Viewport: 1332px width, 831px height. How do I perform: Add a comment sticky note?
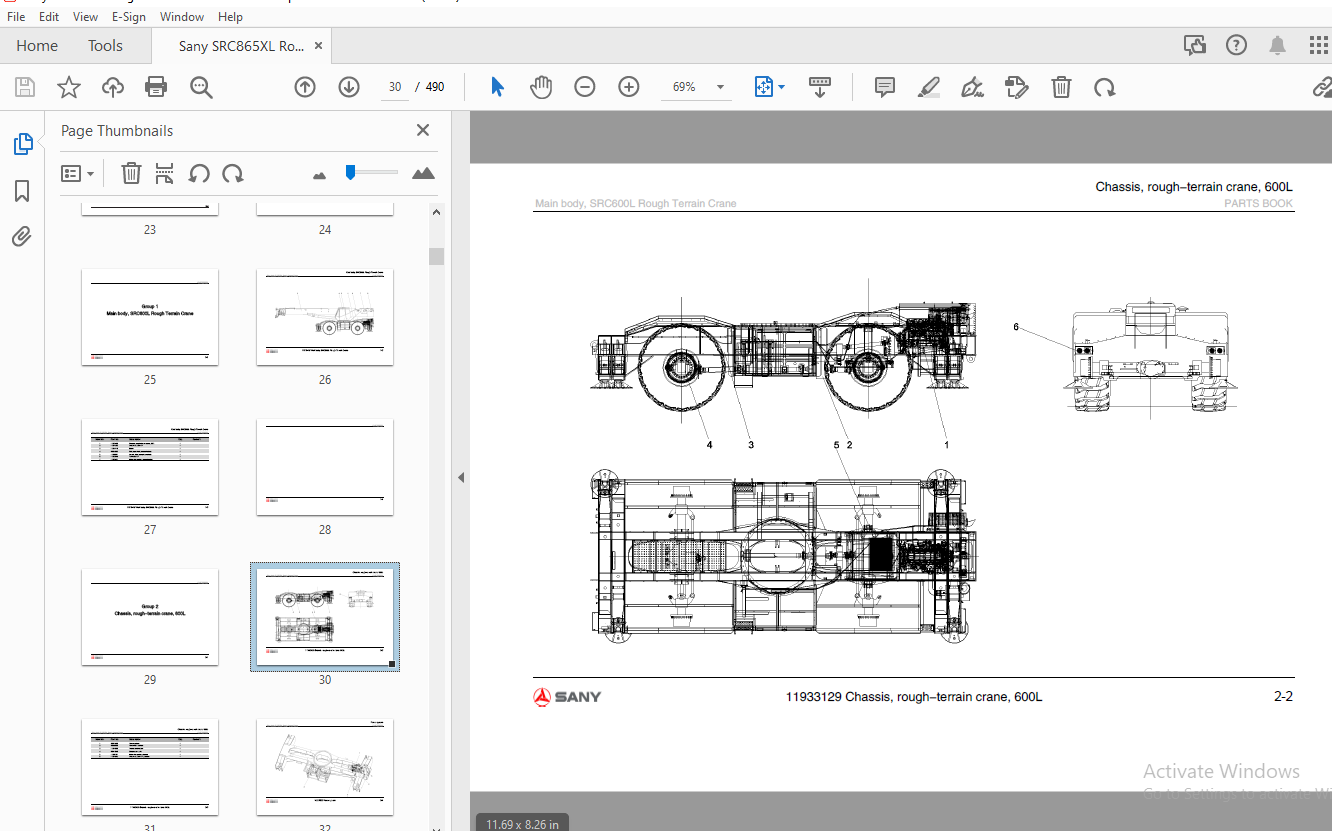pos(884,87)
